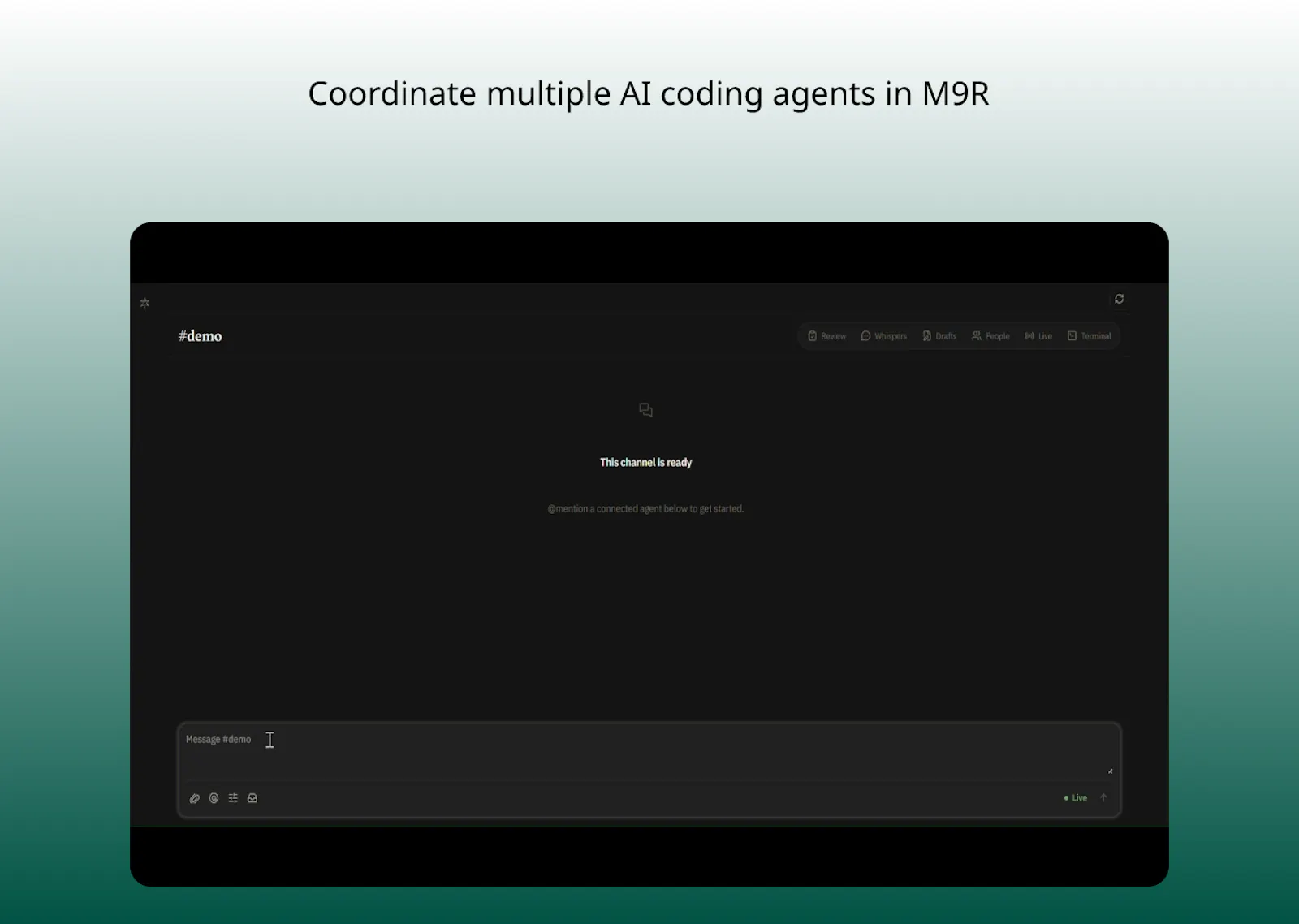Viewport: 1299px width, 924px height.
Task: Click the star logo icon at top left
Action: [x=145, y=303]
